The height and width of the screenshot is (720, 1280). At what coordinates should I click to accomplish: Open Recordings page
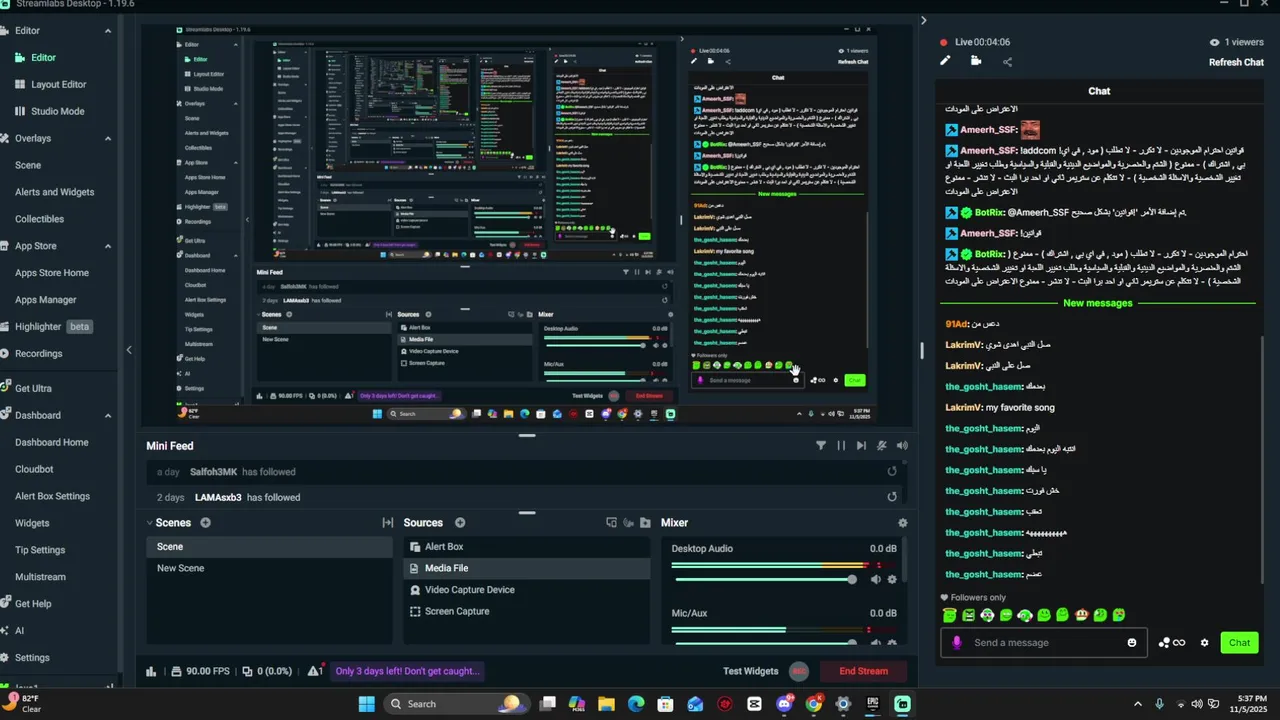tap(38, 354)
